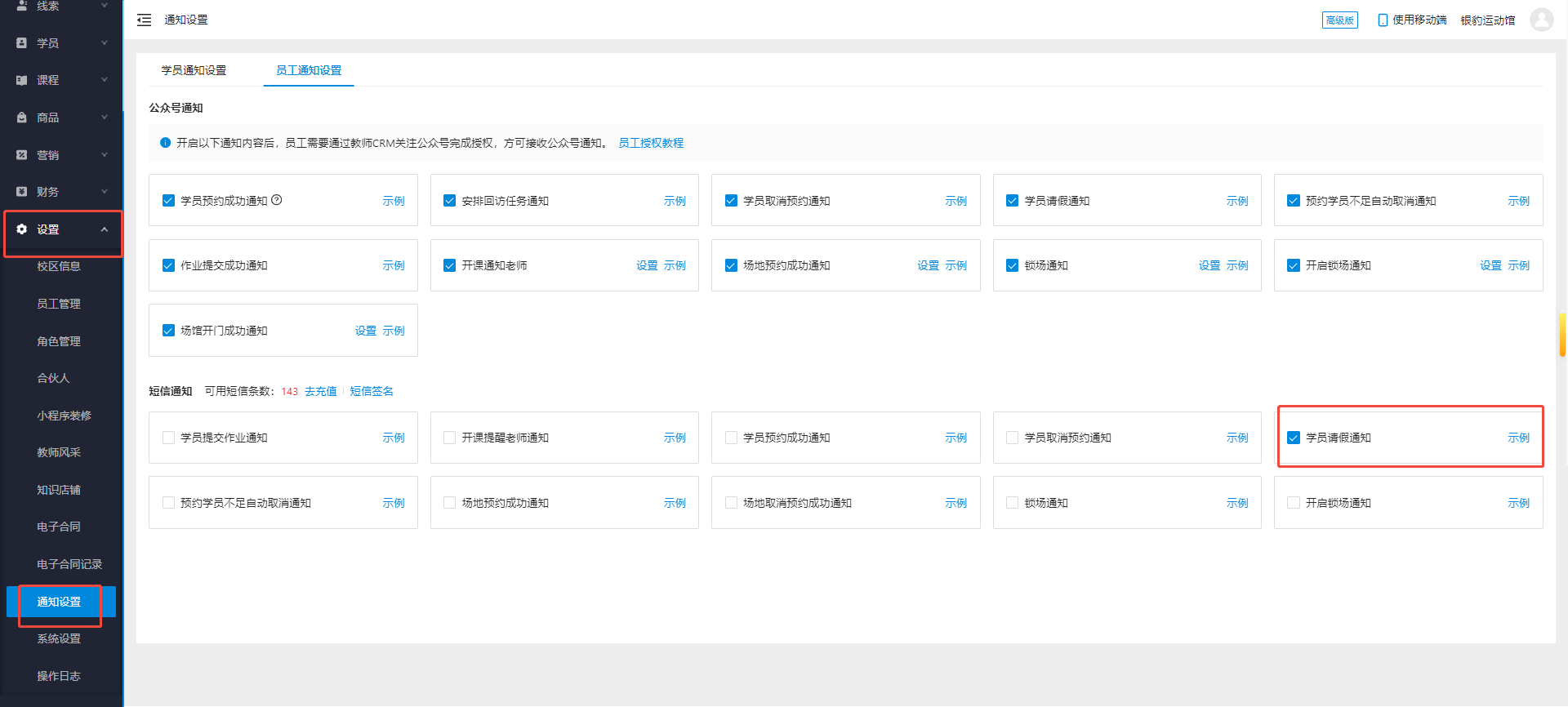
Task: Expand the 财务 menu chevron
Action: click(105, 192)
